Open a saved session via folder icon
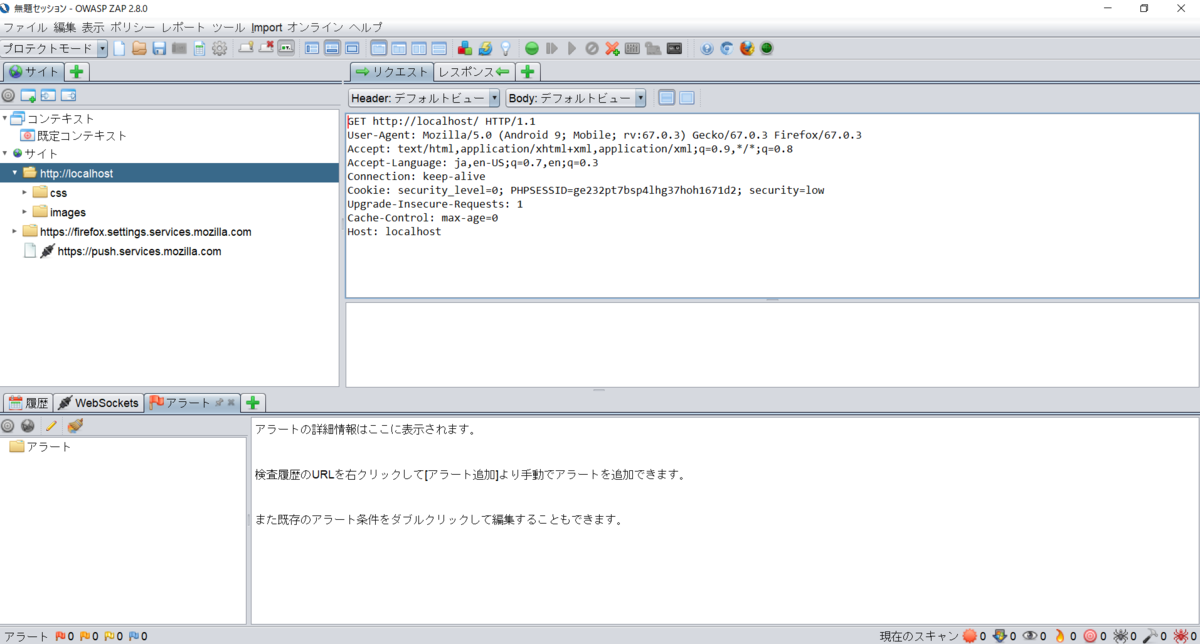The height and width of the screenshot is (644, 1200). coord(139,48)
